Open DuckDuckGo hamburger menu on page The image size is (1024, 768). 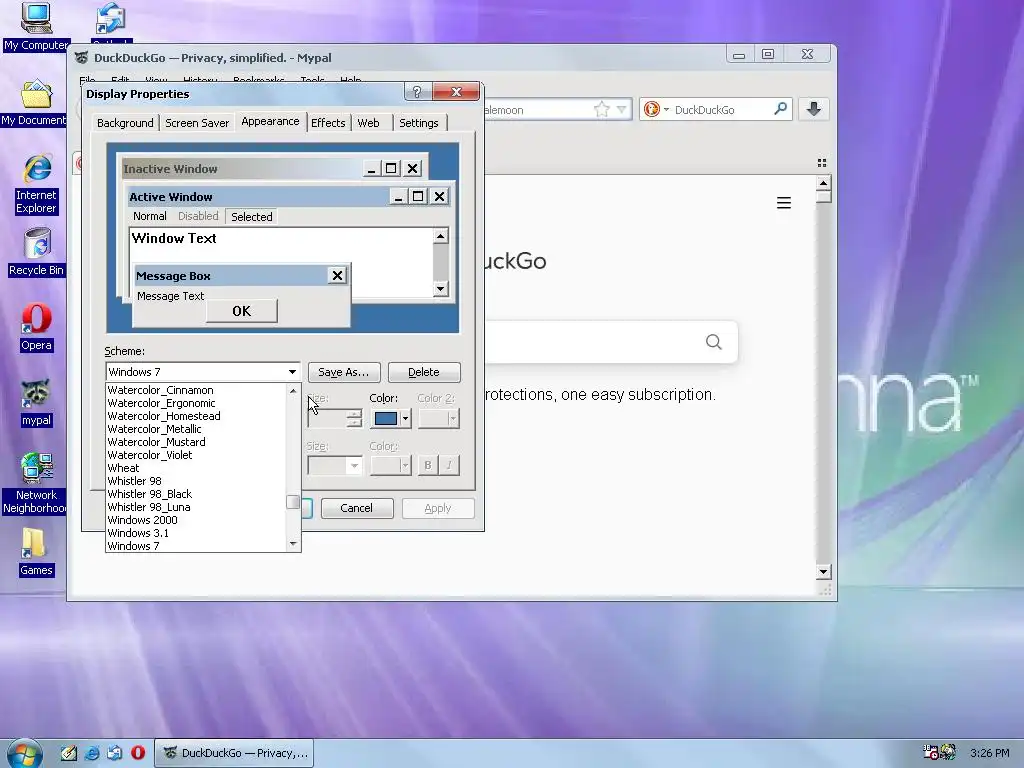point(784,203)
